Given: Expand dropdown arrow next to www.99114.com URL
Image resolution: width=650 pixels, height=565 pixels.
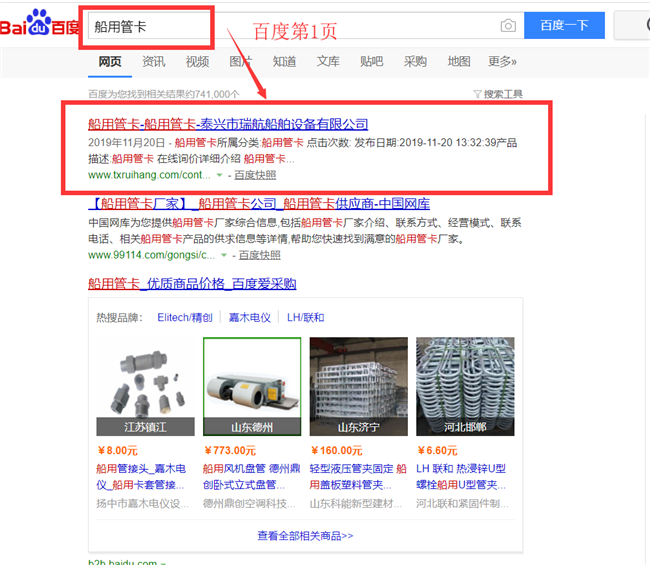Looking at the screenshot, I should coord(224,255).
